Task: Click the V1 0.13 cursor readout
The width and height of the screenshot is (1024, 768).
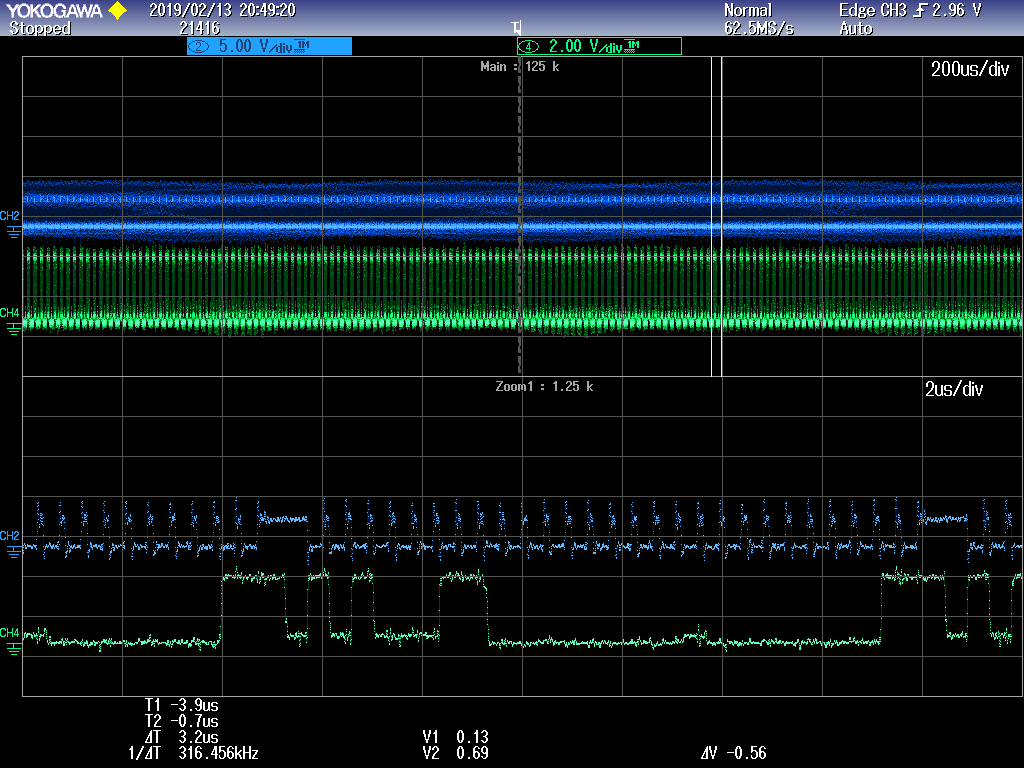Action: click(x=455, y=737)
